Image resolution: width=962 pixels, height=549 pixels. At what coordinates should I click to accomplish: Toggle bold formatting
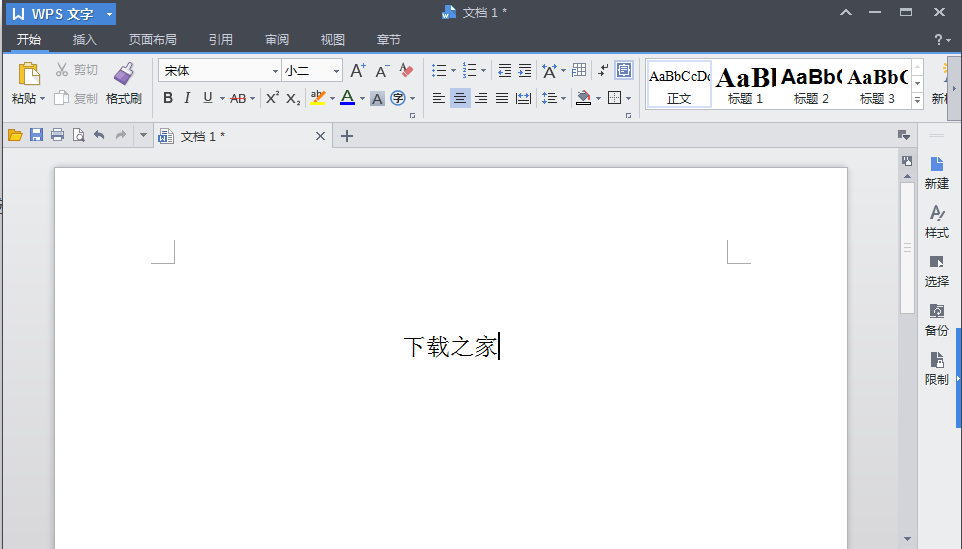tap(167, 98)
